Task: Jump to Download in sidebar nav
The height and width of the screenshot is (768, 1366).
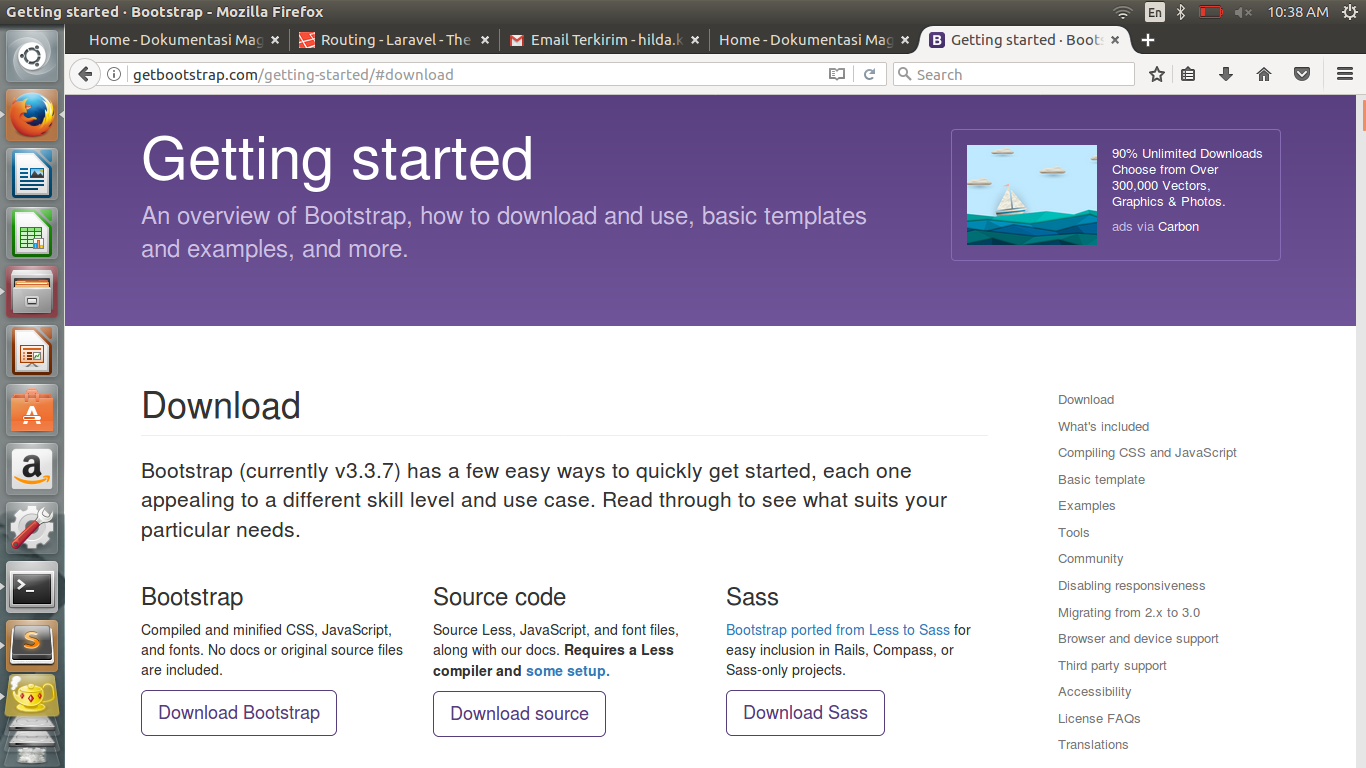Action: [1086, 400]
